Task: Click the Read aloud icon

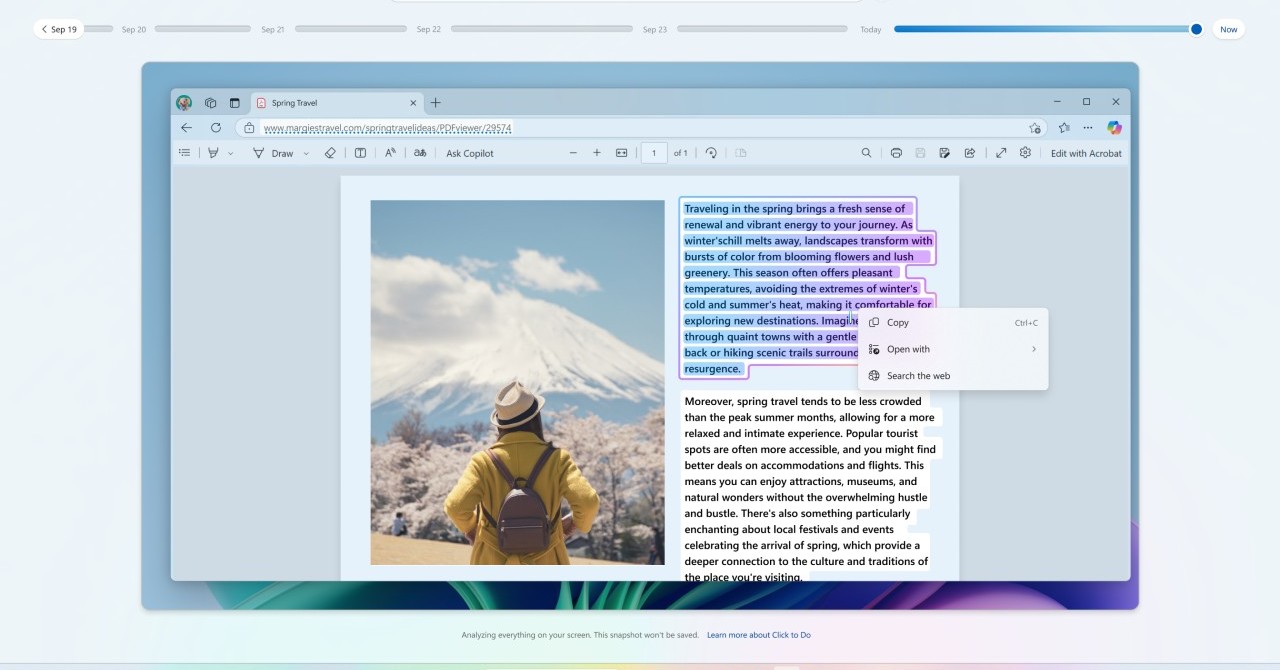Action: pos(390,153)
